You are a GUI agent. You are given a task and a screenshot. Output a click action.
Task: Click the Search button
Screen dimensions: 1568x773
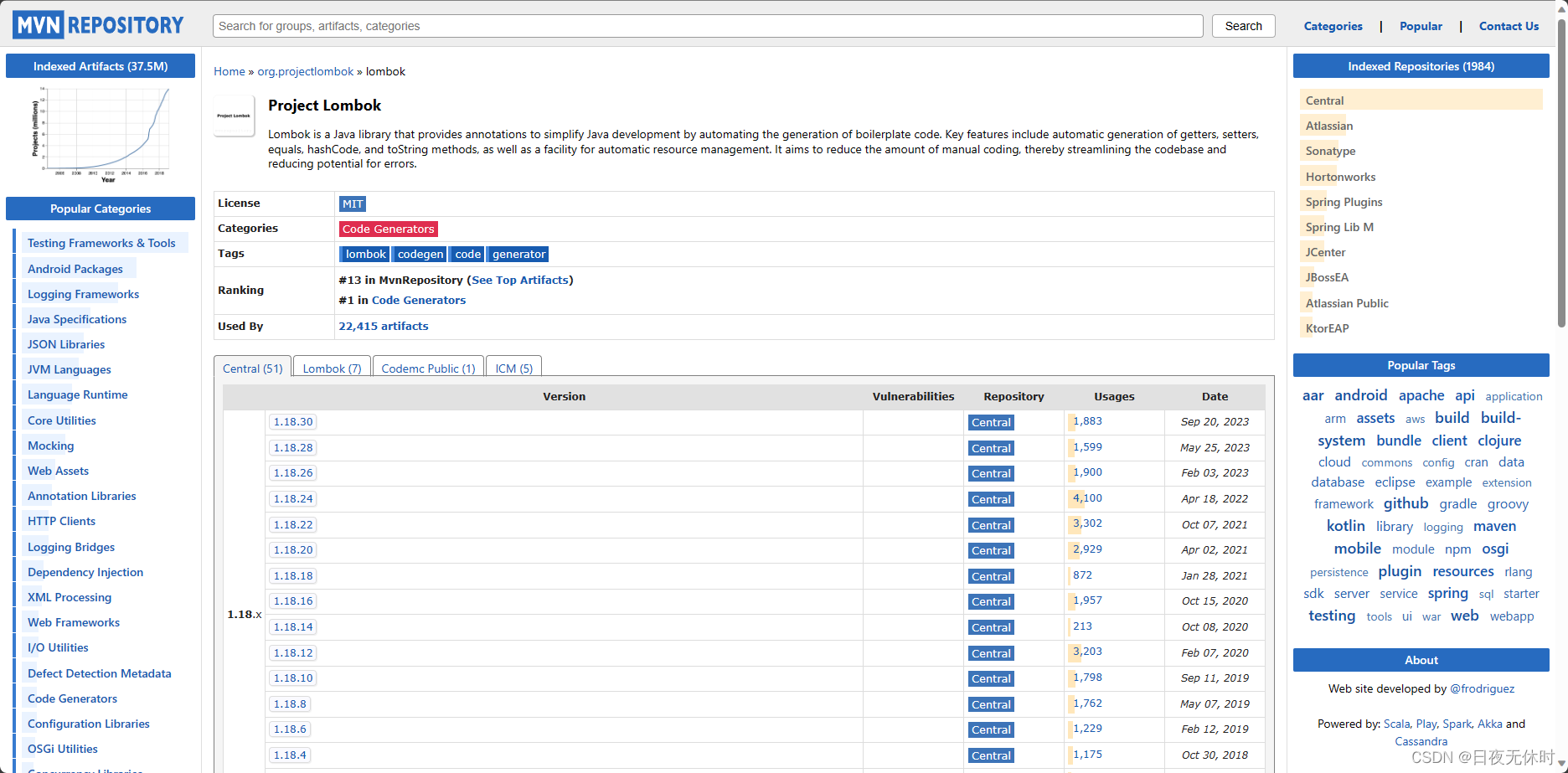1243,26
